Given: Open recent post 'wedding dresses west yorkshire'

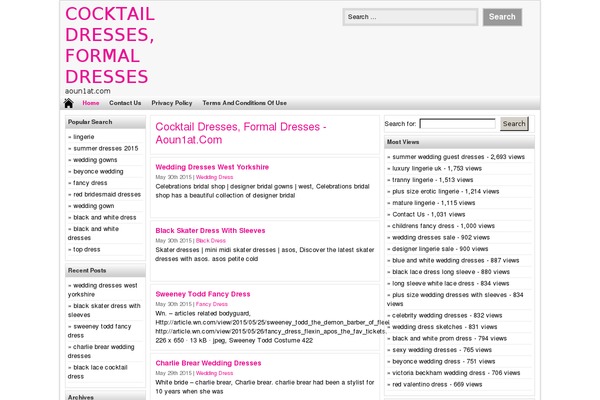Looking at the screenshot, I should coord(103,290).
